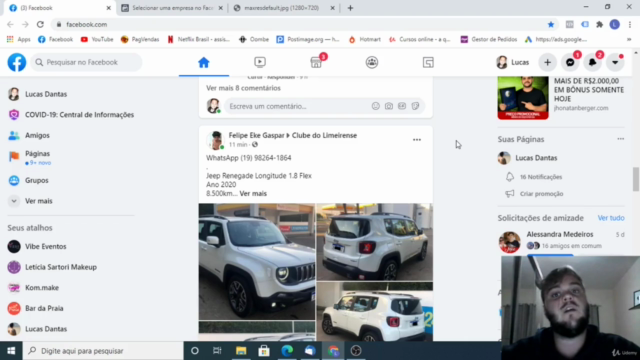Open Grupos in the left sidebar
Viewport: 640px width, 360px height.
[37, 180]
